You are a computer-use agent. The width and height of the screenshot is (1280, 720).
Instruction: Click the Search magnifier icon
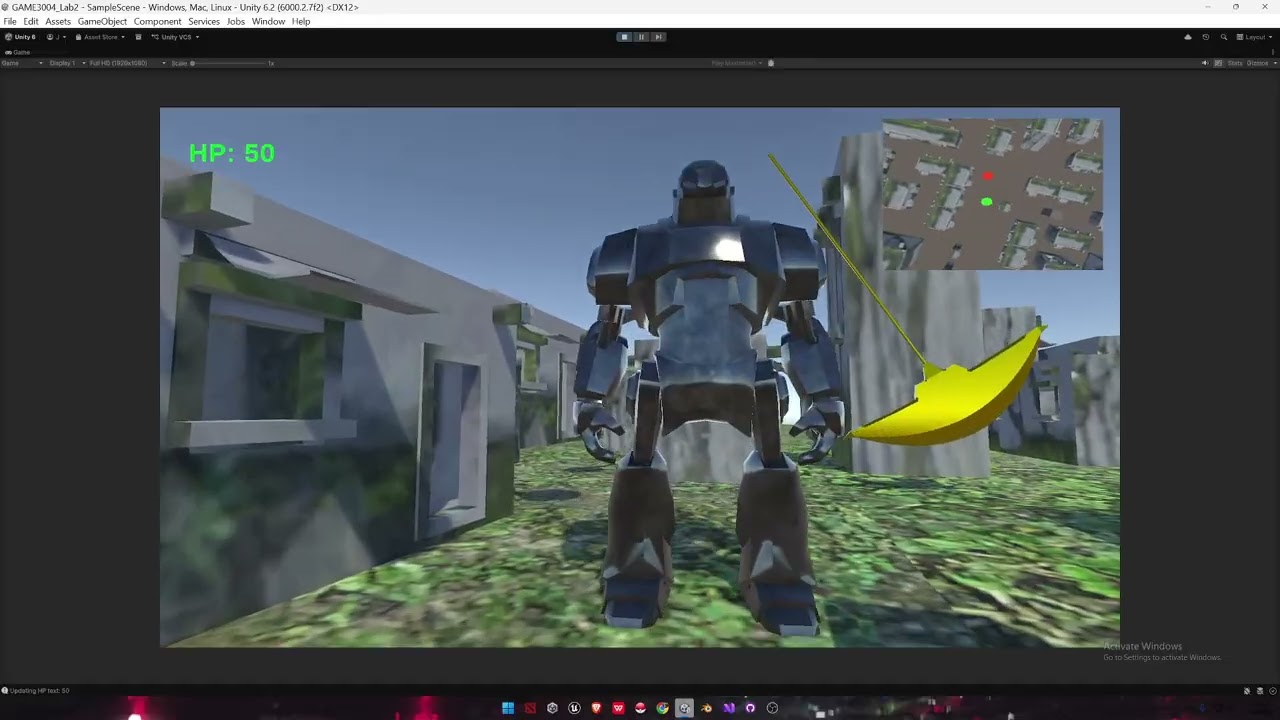1223,37
